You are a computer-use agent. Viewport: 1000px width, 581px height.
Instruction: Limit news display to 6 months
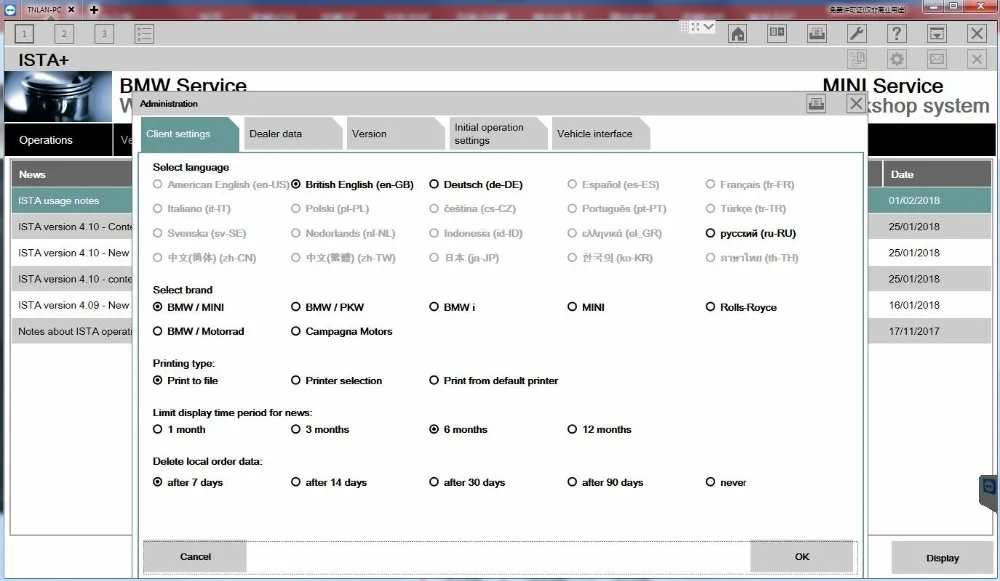click(459, 429)
